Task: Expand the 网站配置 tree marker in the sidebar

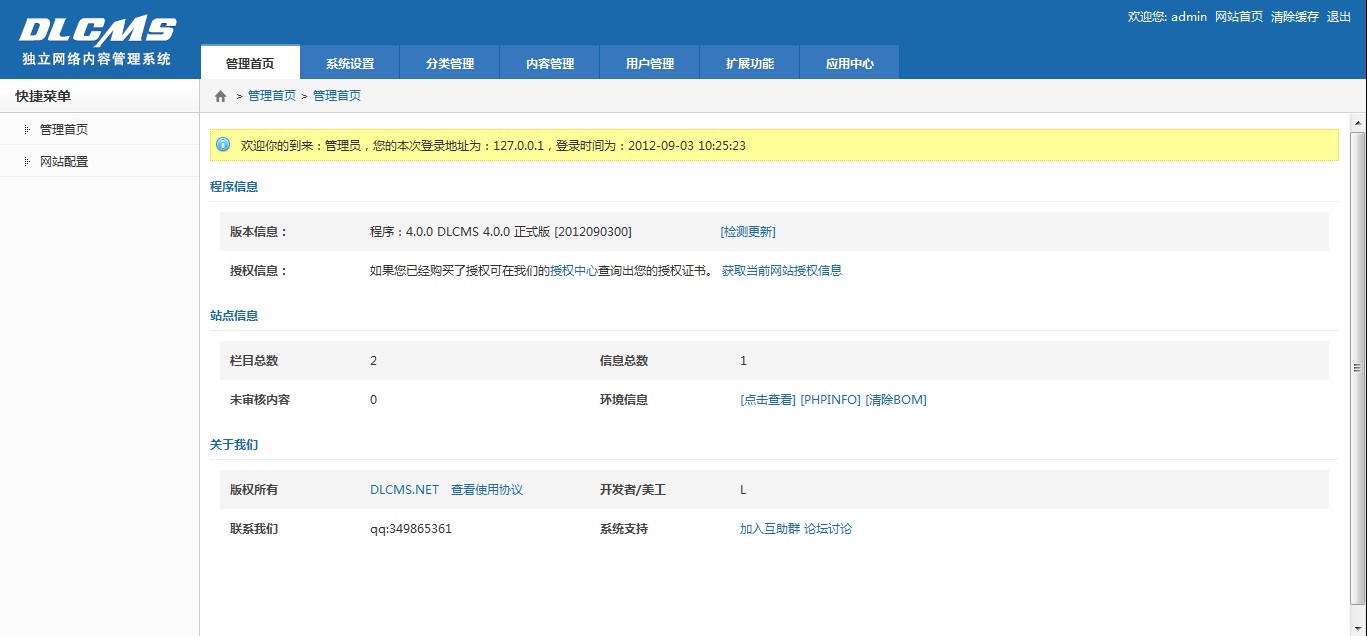Action: tap(27, 161)
